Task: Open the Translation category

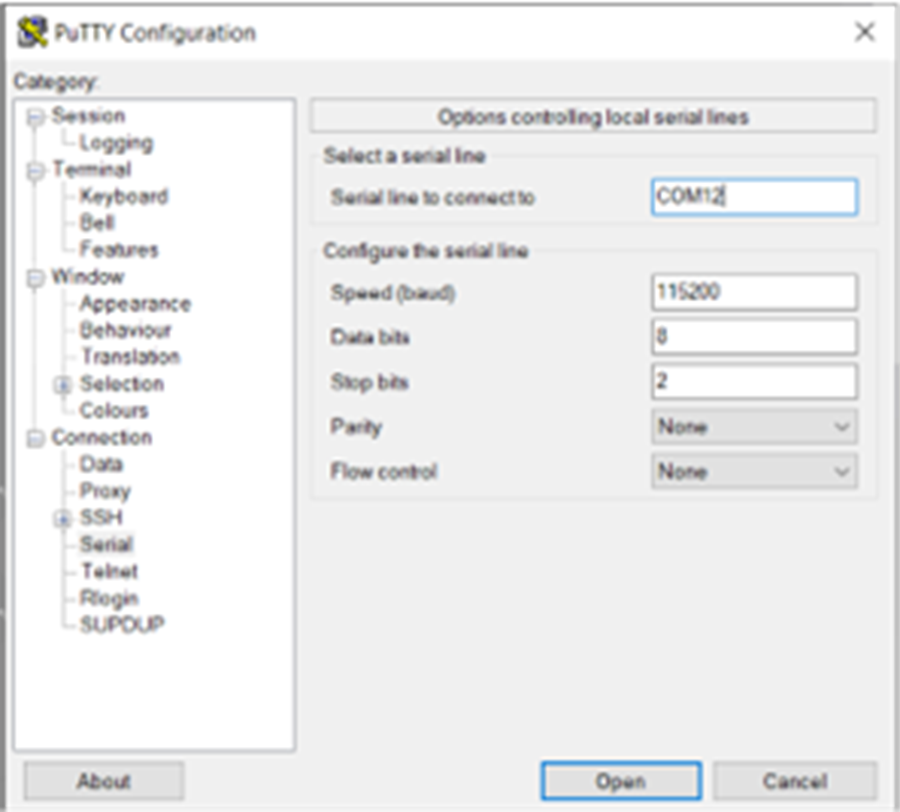Action: tap(130, 357)
